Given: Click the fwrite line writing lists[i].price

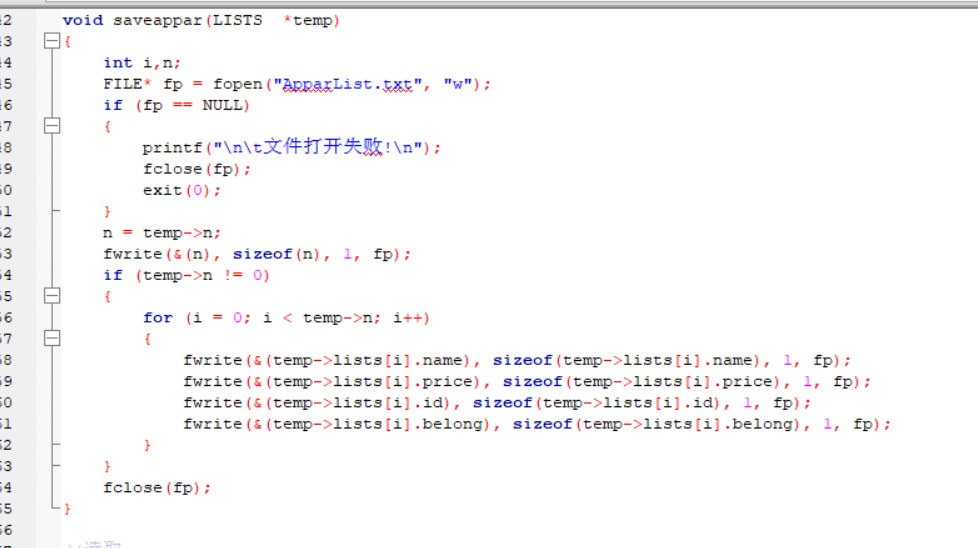Looking at the screenshot, I should (x=527, y=381).
